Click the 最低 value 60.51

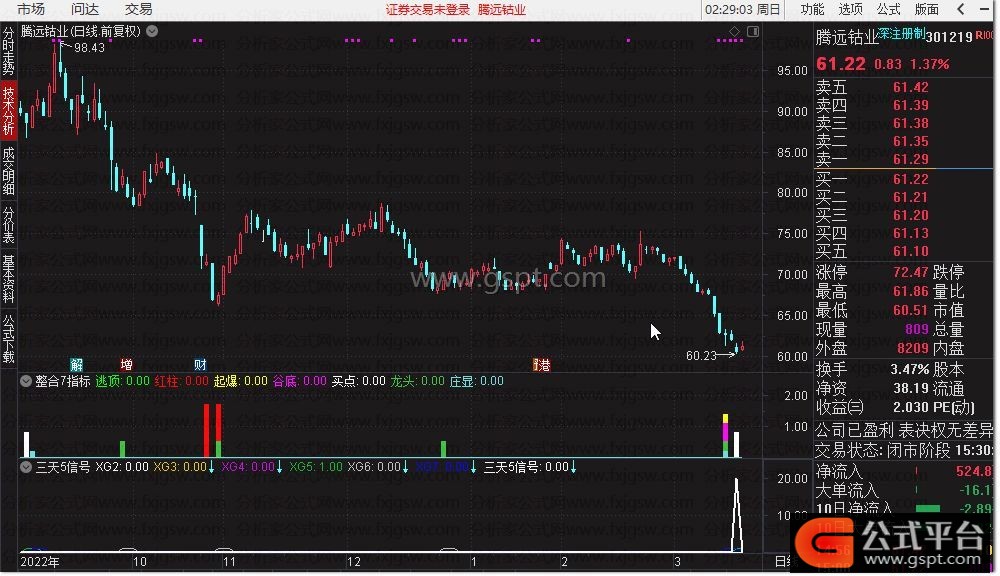tap(911, 310)
